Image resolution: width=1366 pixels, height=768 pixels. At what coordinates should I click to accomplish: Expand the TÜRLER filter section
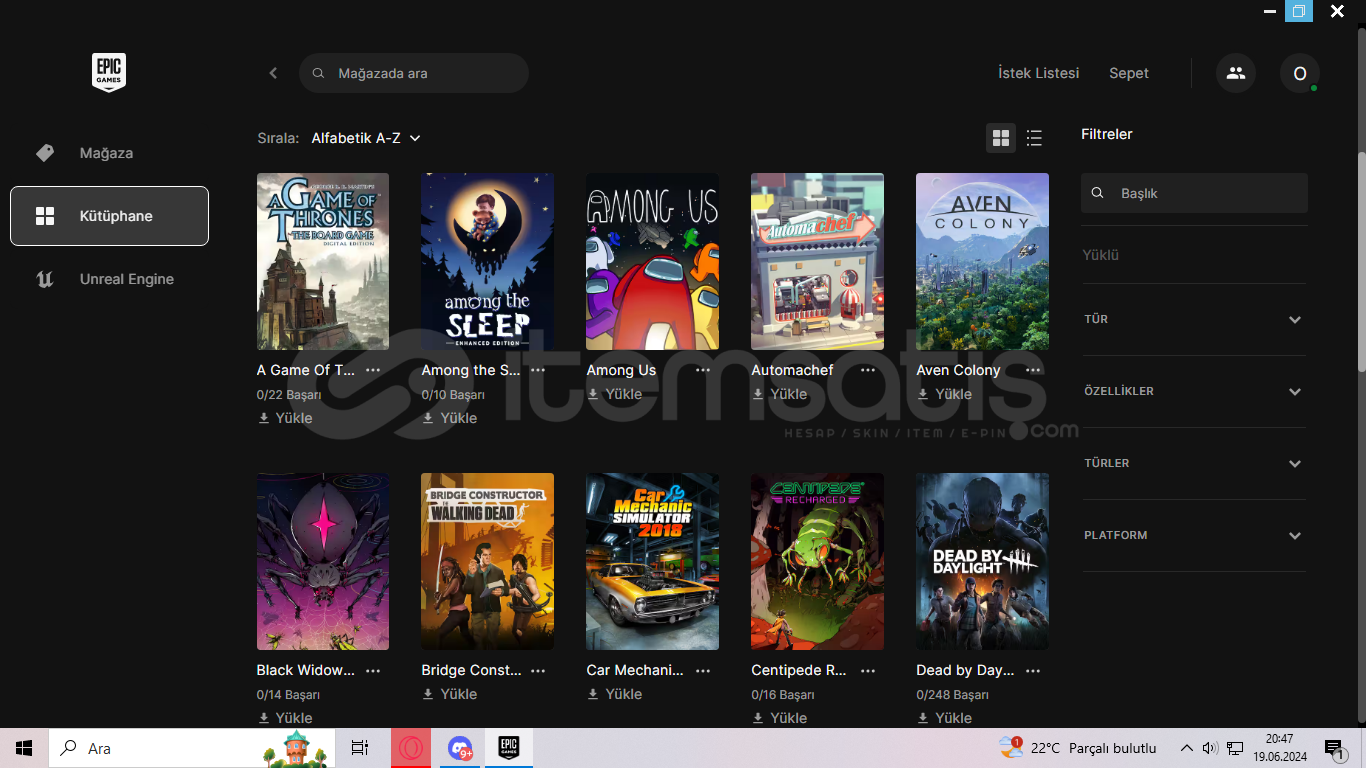(1194, 463)
